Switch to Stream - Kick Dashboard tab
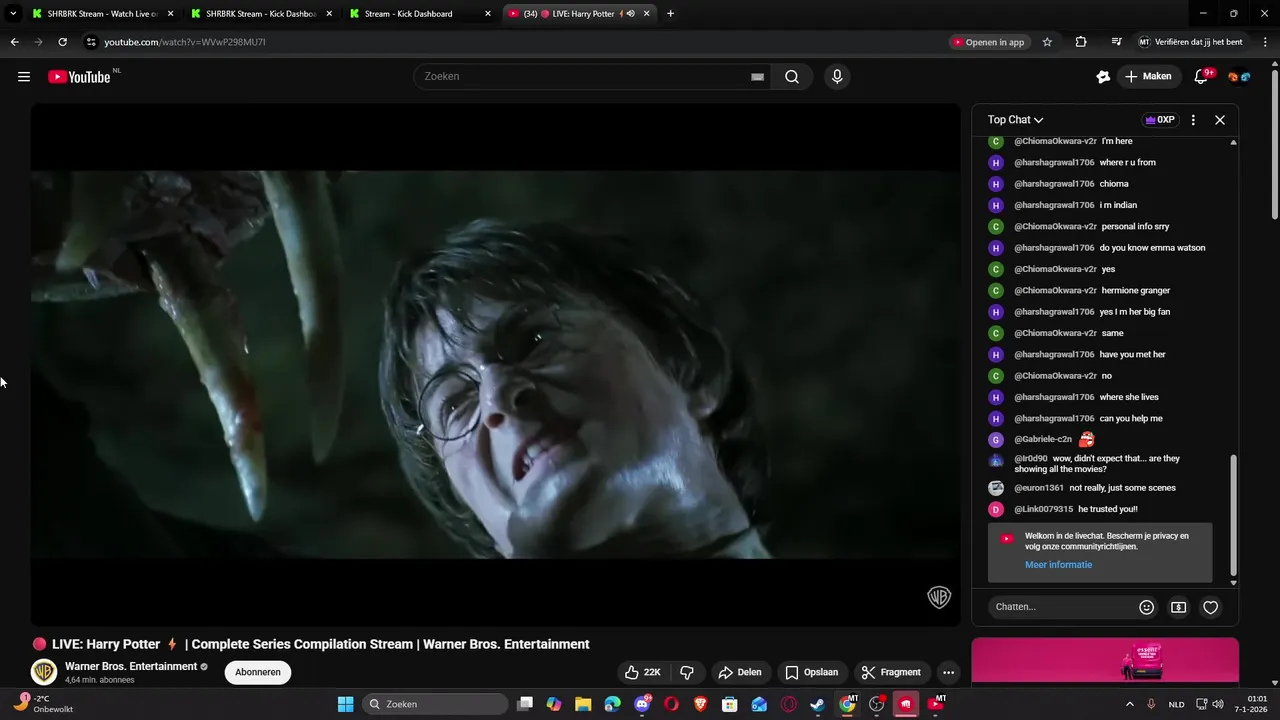The image size is (1280, 720). click(x=420, y=14)
